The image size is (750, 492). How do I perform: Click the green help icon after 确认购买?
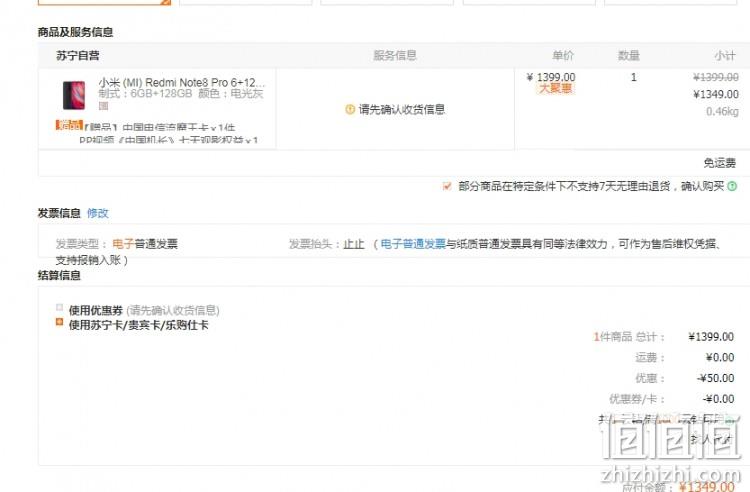coord(732,186)
